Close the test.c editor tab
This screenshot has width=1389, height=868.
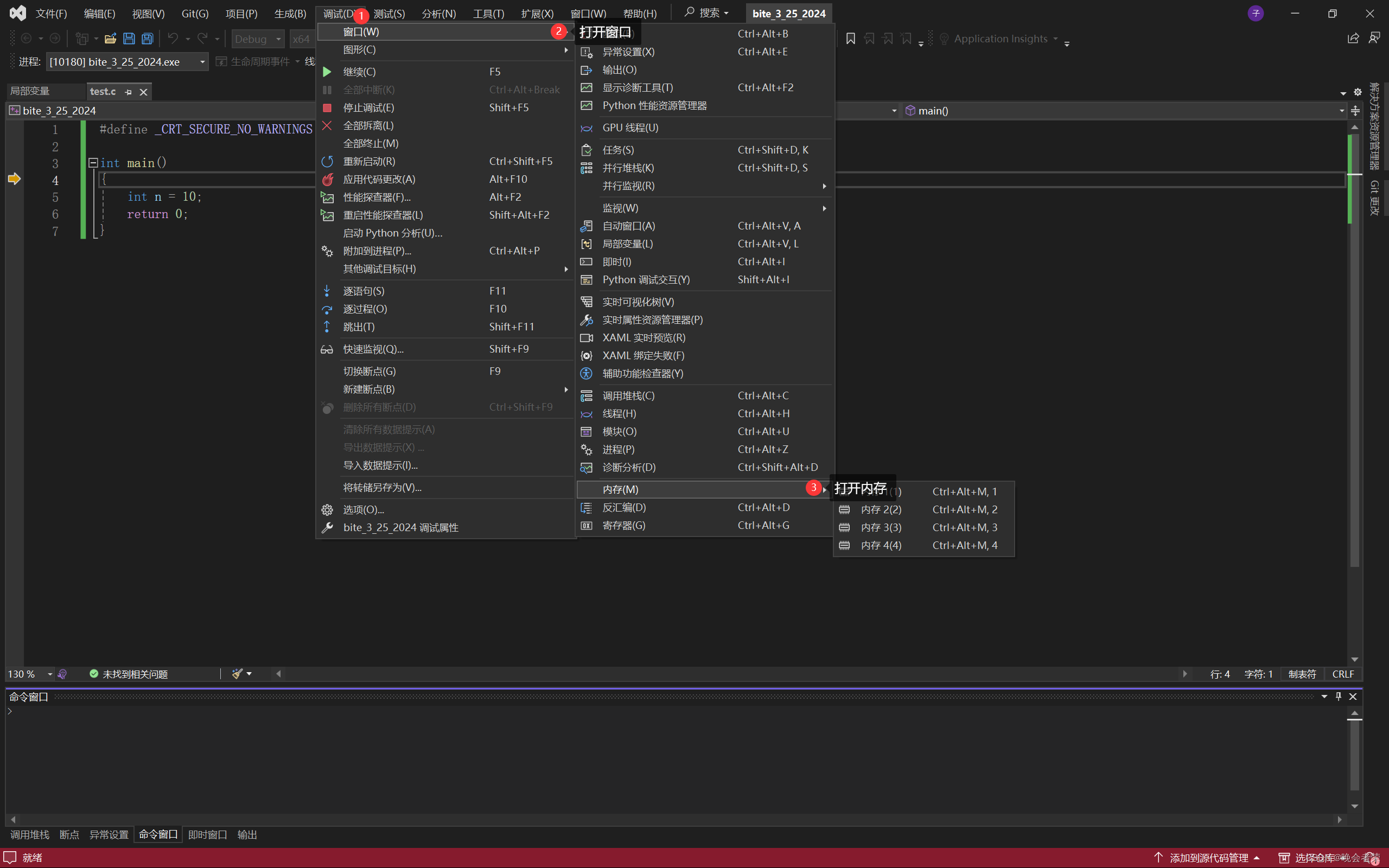(x=143, y=92)
